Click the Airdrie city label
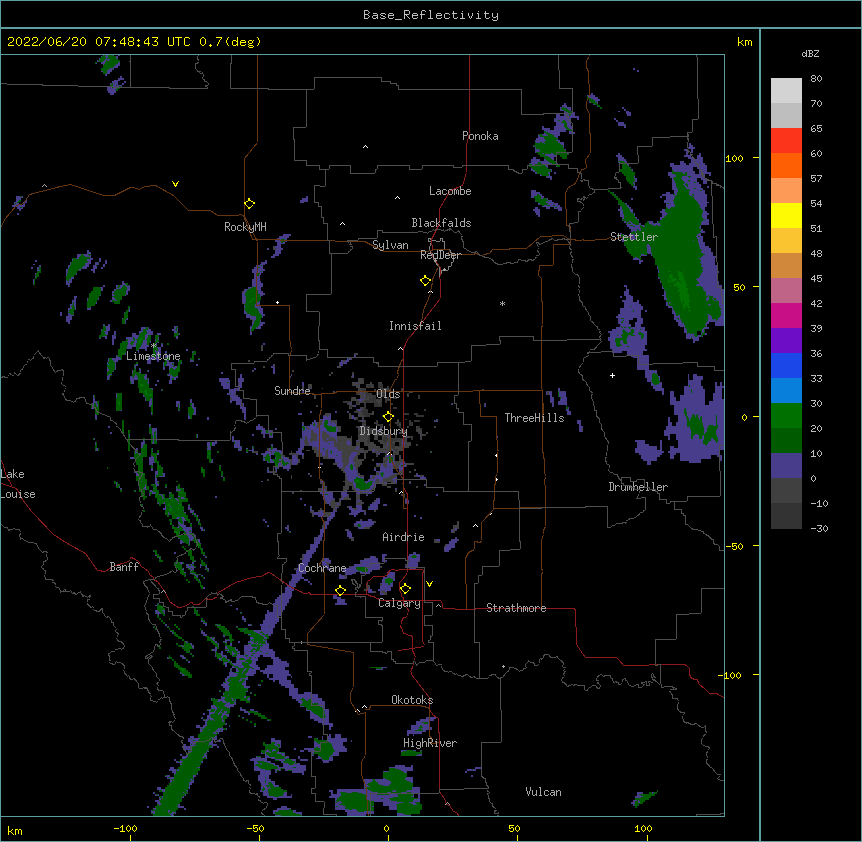This screenshot has height=842, width=862. coord(403,537)
